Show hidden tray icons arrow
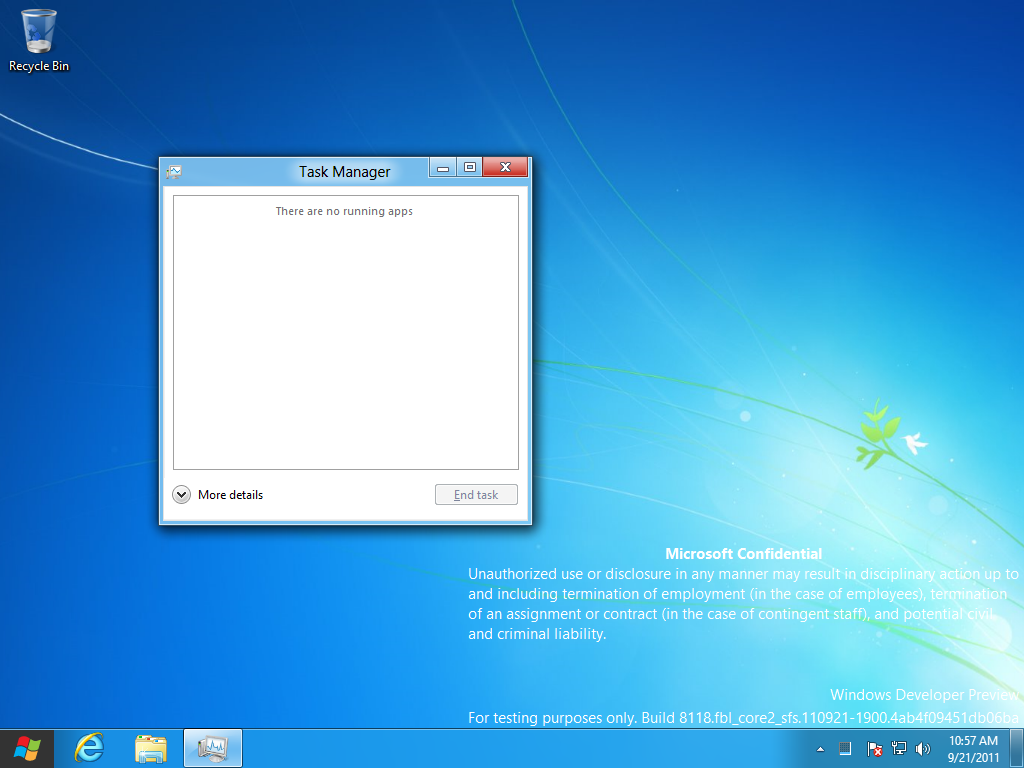This screenshot has width=1024, height=768. tap(820, 749)
